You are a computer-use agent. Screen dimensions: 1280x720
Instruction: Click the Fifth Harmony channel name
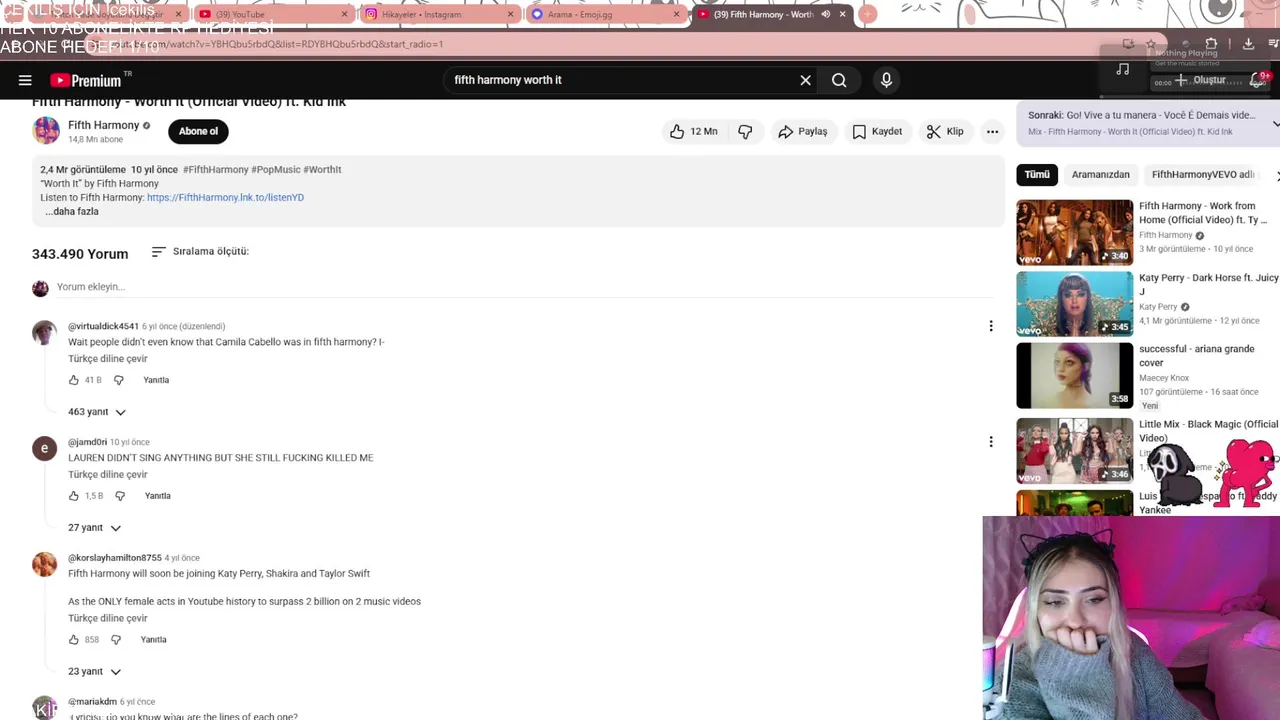(x=103, y=125)
